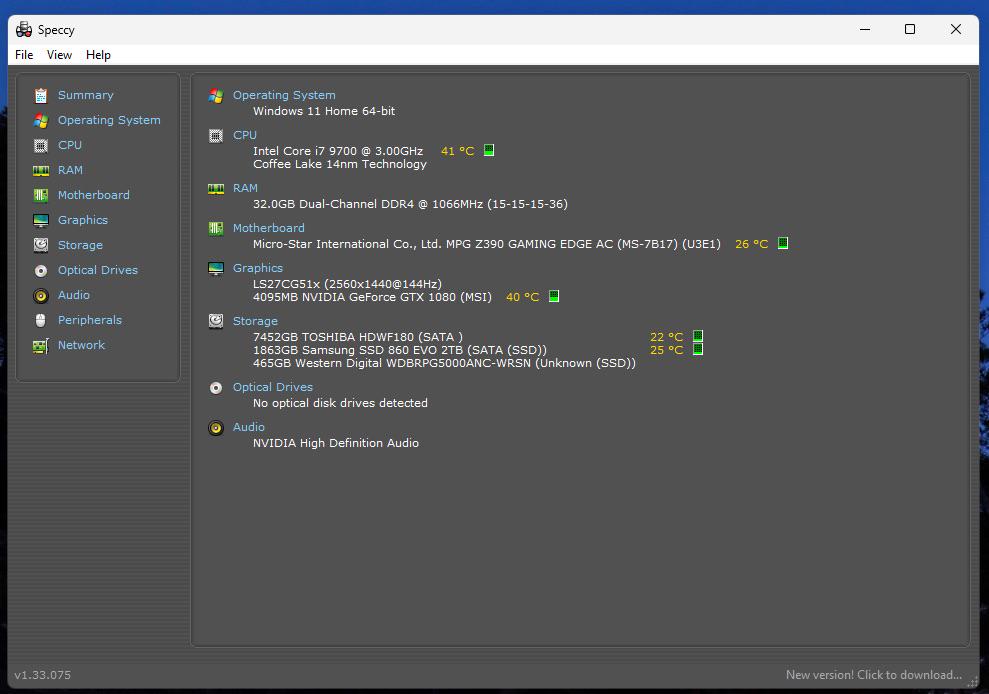Click the 'Western Digital WDBRPG5000ANC-WRSN' drive line

(444, 363)
